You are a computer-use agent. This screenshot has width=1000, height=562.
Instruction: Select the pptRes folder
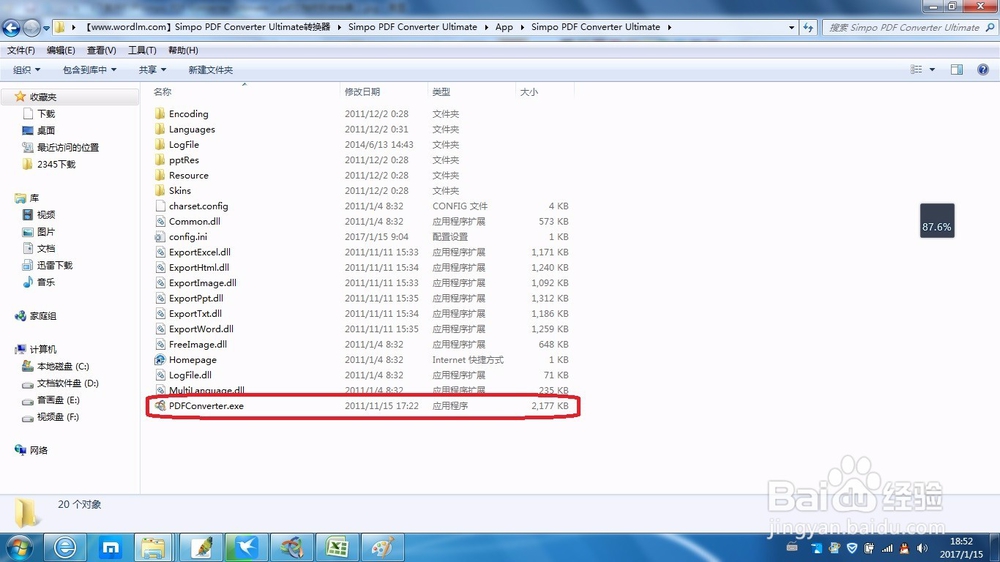[x=184, y=160]
